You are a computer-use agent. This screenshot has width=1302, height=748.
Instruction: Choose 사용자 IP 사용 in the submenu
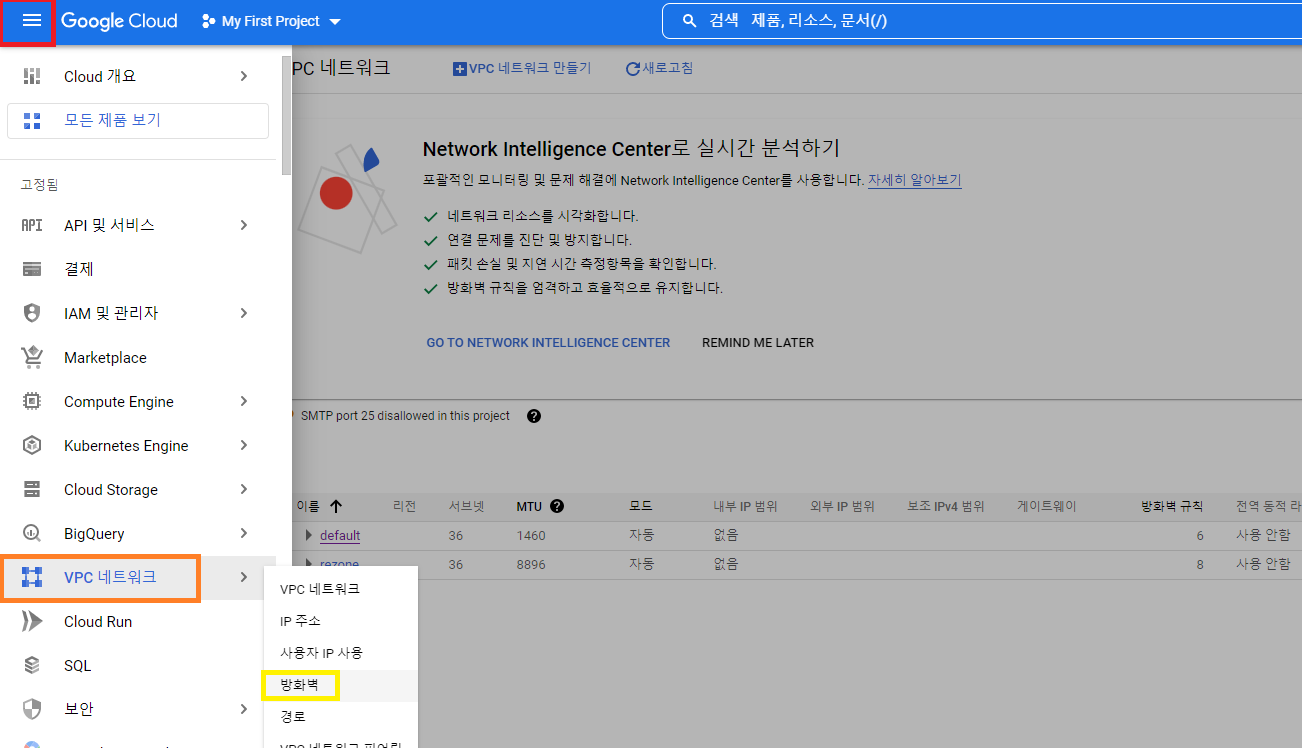(x=340, y=653)
